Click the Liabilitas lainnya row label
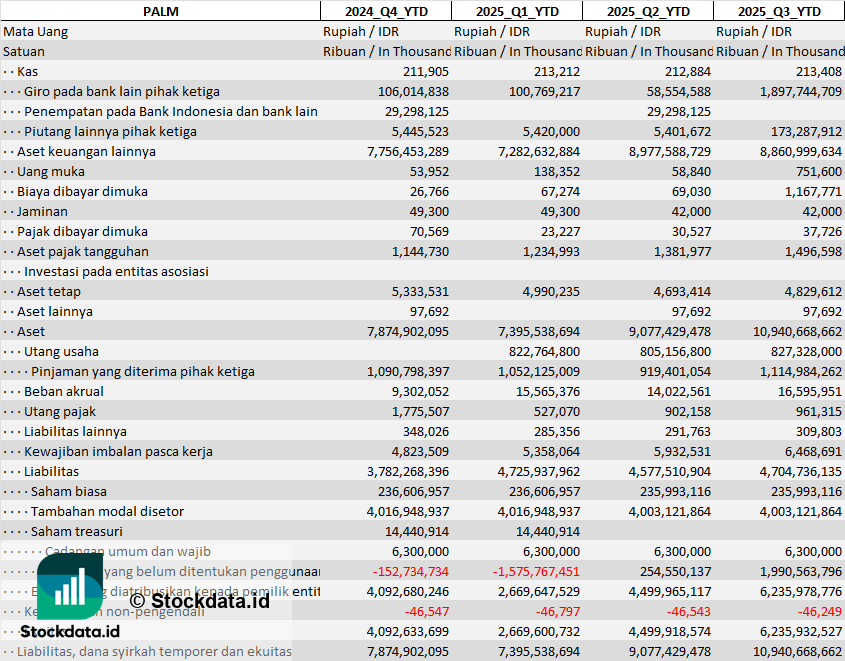Viewport: 845px width, 661px height. tap(75, 431)
